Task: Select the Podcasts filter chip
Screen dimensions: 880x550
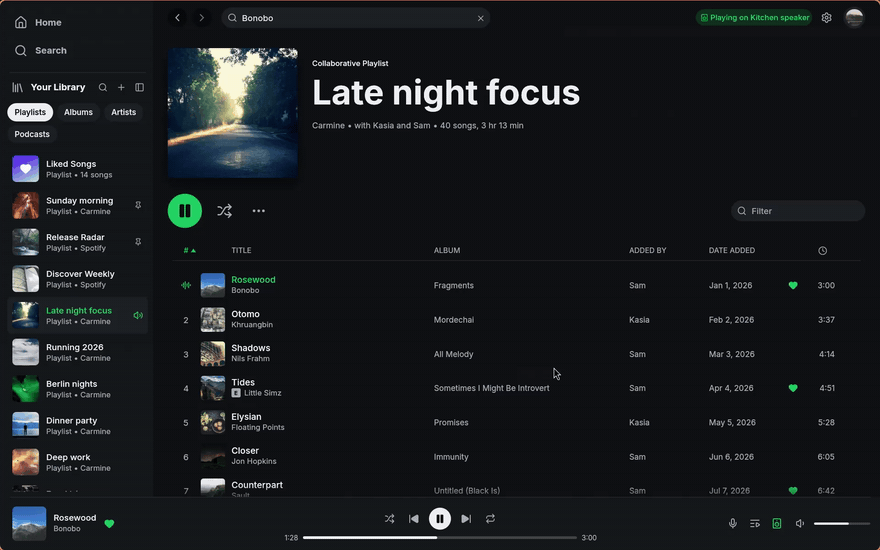Action: point(32,134)
